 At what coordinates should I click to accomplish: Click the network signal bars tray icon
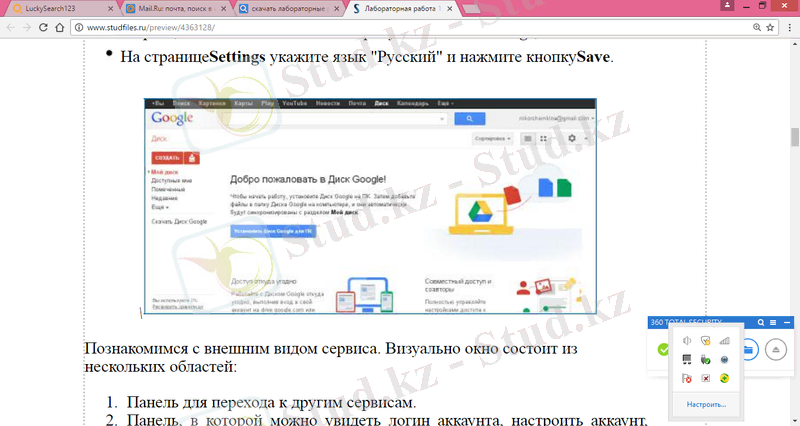725,341
